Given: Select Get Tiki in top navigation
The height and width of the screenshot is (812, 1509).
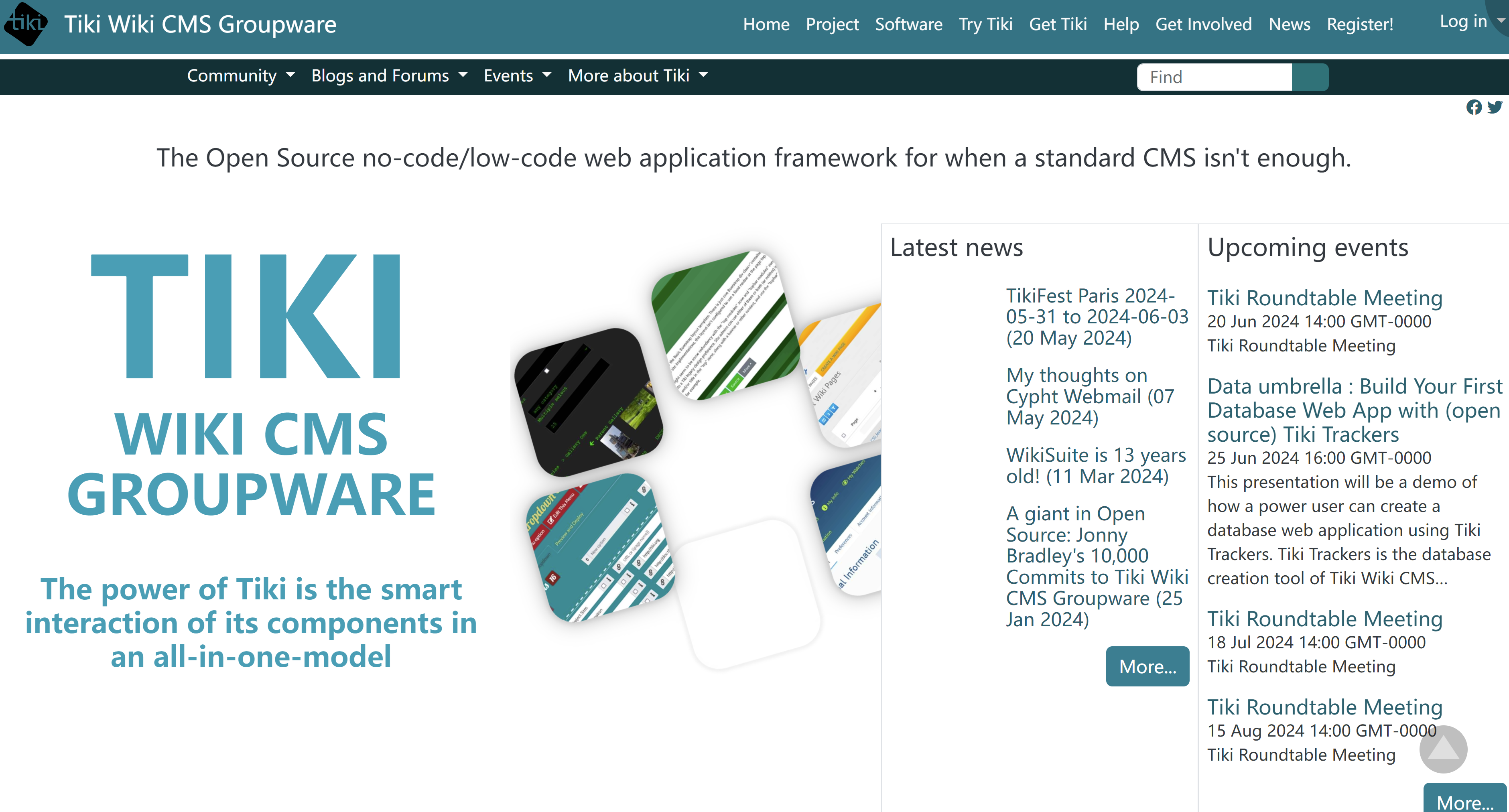Looking at the screenshot, I should [x=1058, y=24].
